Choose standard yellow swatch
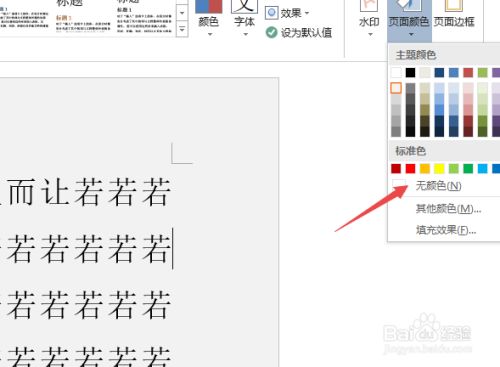Screen dimensions: 500x367 [439, 169]
